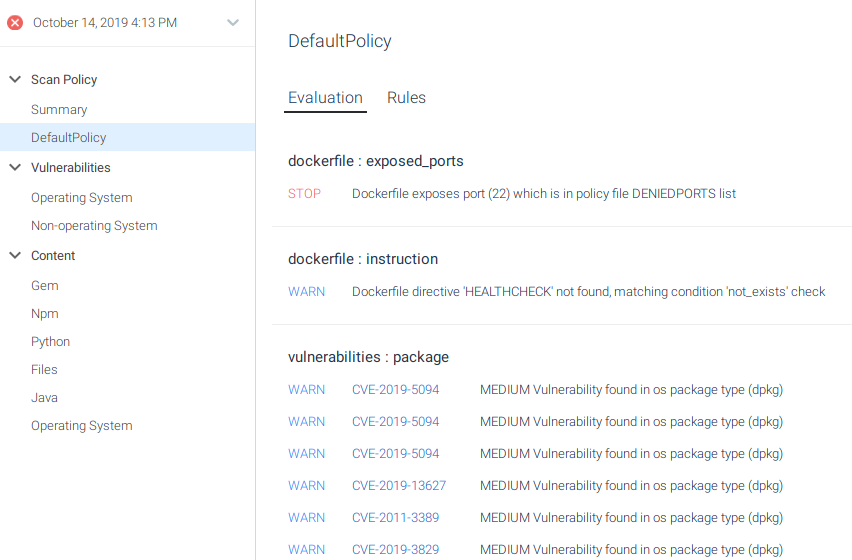Select DefaultPolicy in the sidebar
The image size is (852, 560).
pyautogui.click(x=127, y=137)
